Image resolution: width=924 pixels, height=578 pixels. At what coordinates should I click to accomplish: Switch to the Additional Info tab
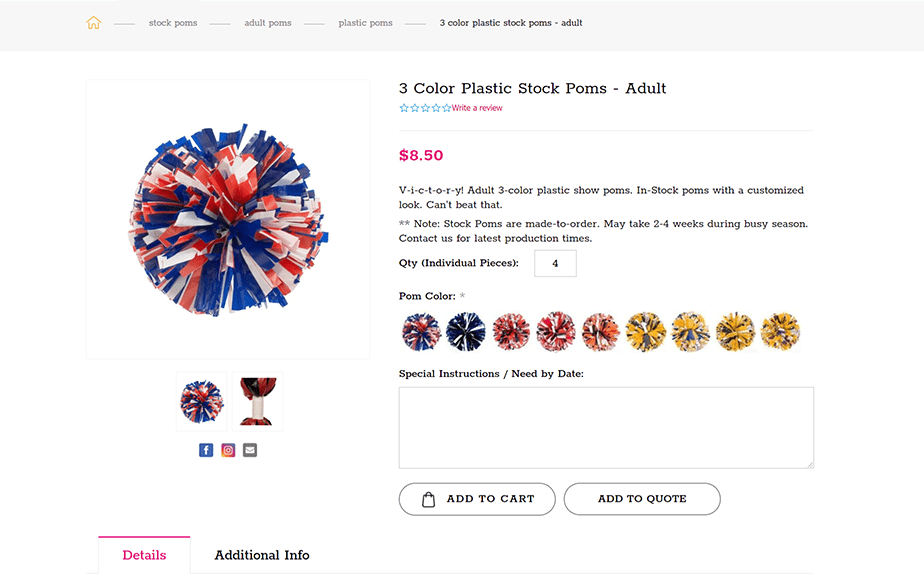point(261,555)
